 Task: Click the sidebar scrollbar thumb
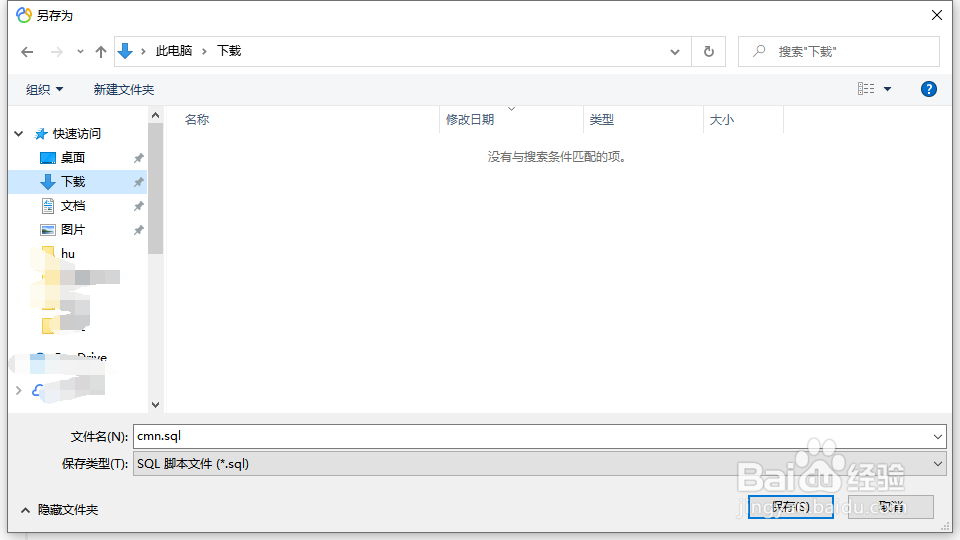[x=156, y=188]
